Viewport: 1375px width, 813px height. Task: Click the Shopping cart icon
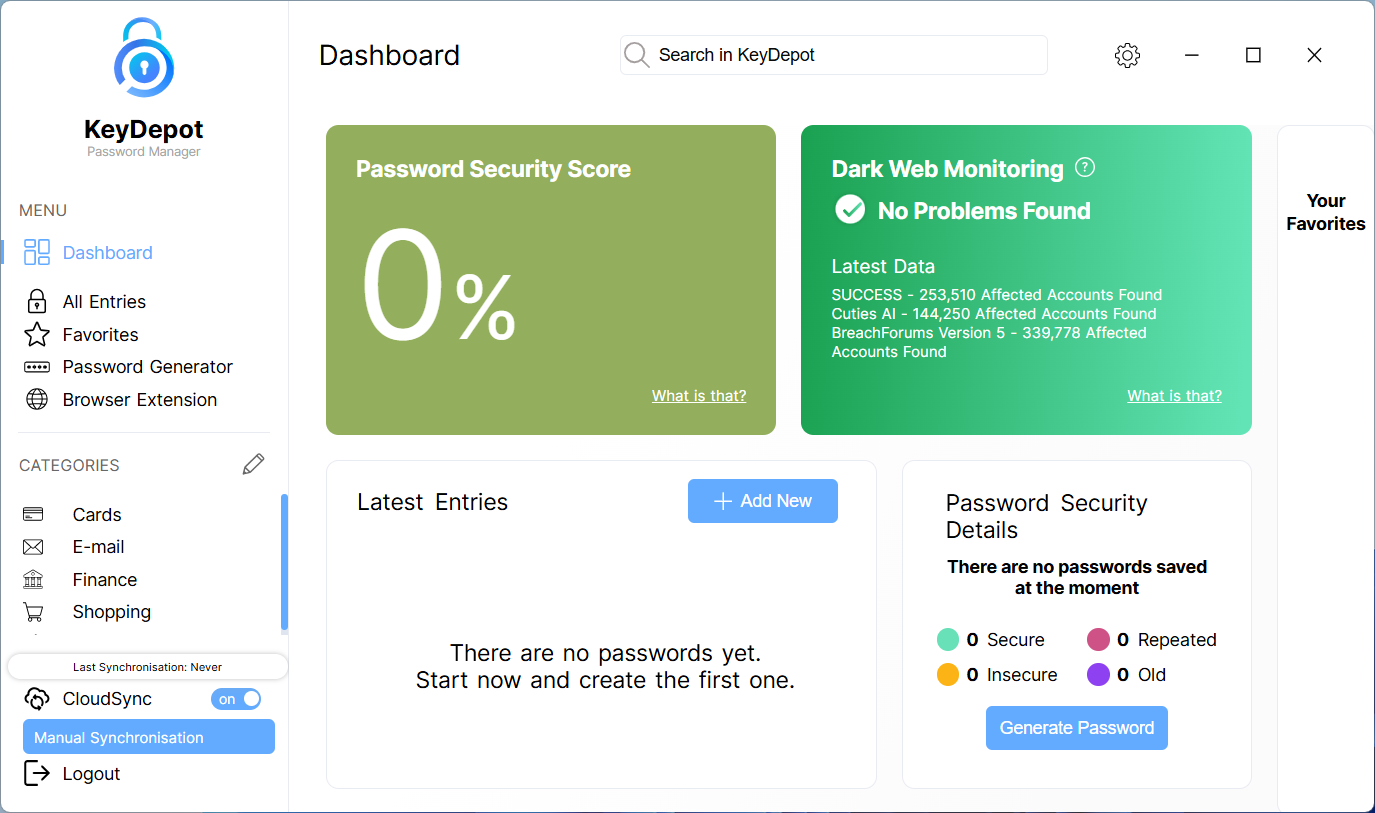coord(33,612)
